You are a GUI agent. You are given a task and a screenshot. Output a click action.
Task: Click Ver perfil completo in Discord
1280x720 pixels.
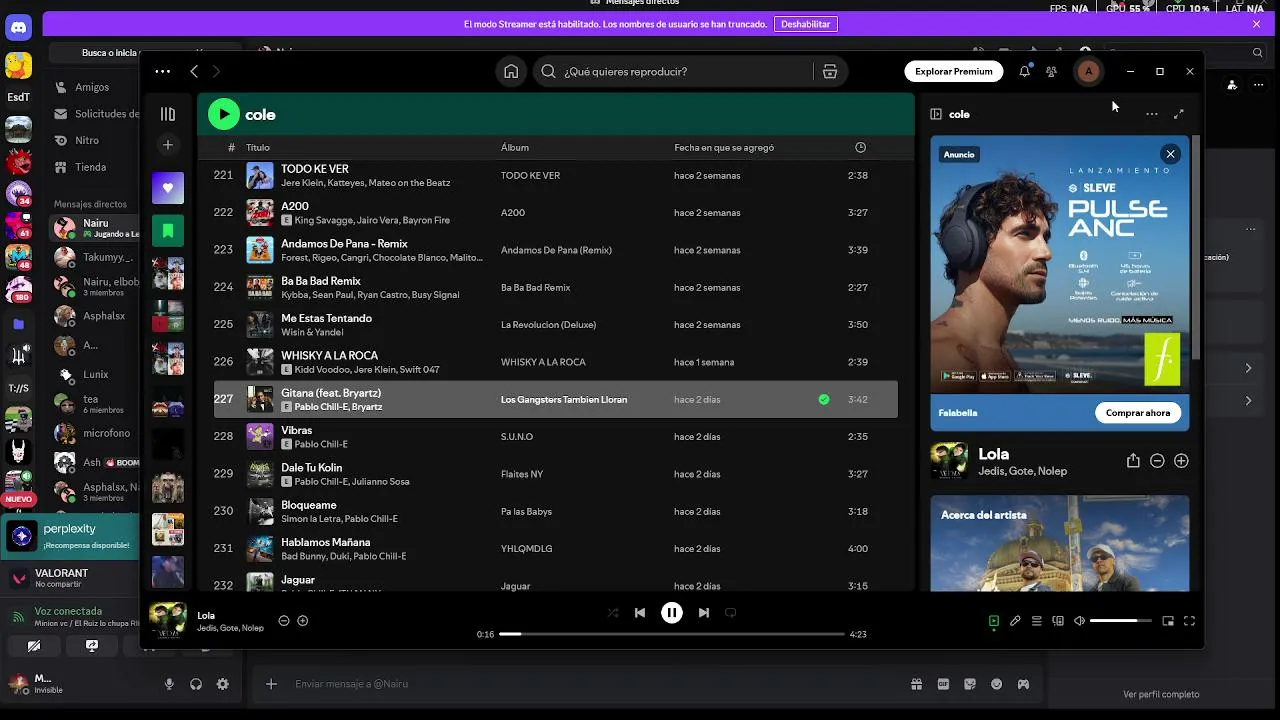1161,694
